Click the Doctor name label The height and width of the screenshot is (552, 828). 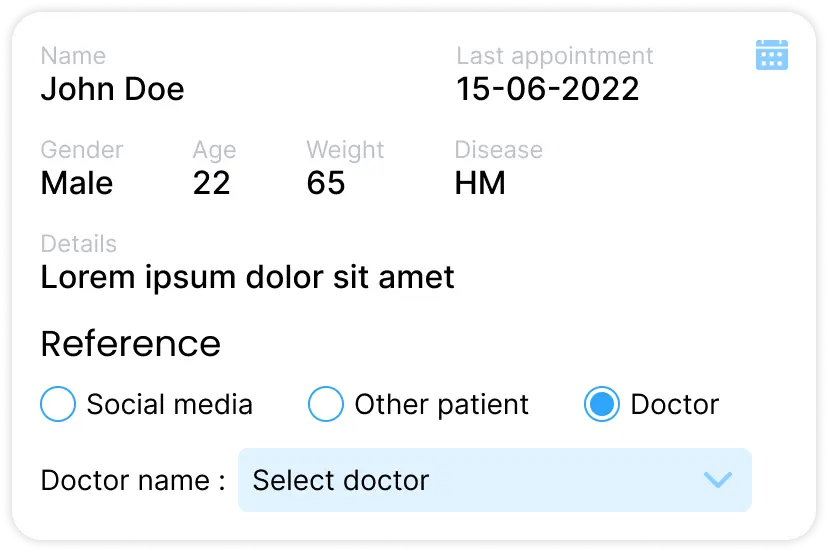pos(132,480)
